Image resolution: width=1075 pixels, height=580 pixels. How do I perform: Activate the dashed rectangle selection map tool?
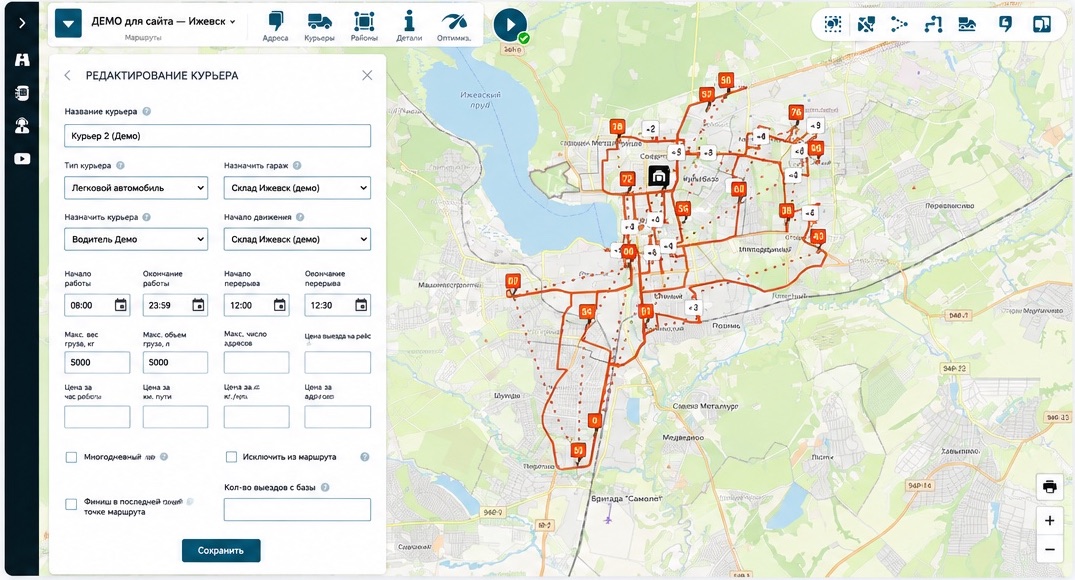[x=832, y=25]
